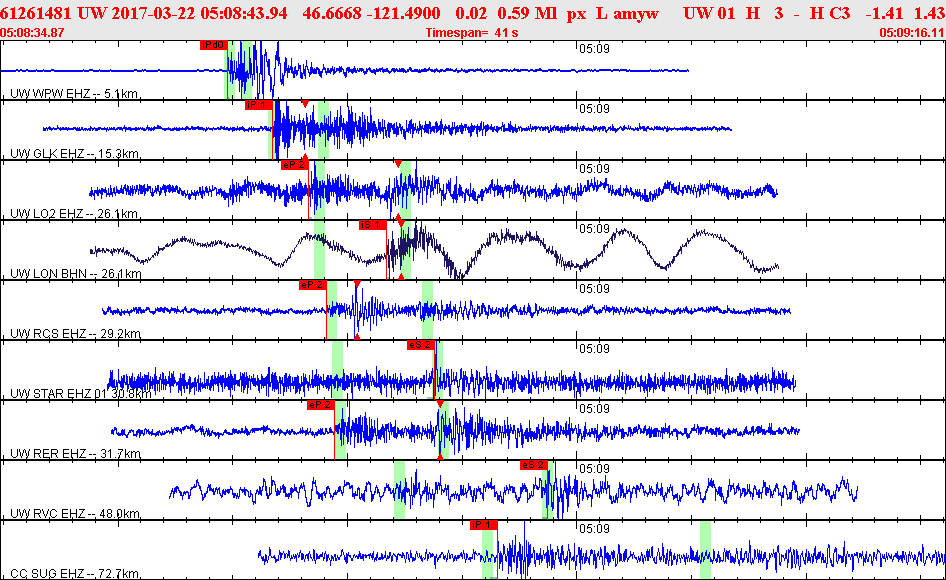Click event ID 61261481 in header
This screenshot has height=580, width=946.
pyautogui.click(x=36, y=13)
